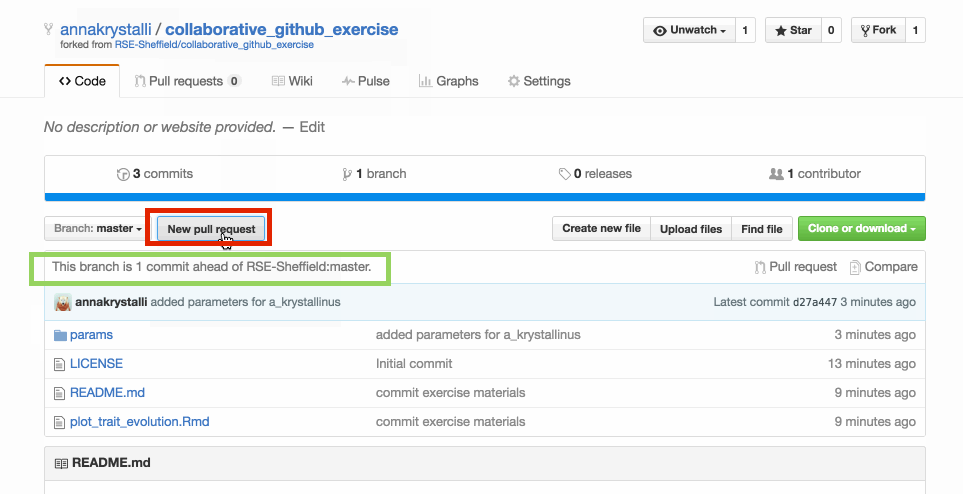The height and width of the screenshot is (494, 963).
Task: Fork the repository with the Fork button
Action: pyautogui.click(x=878, y=30)
